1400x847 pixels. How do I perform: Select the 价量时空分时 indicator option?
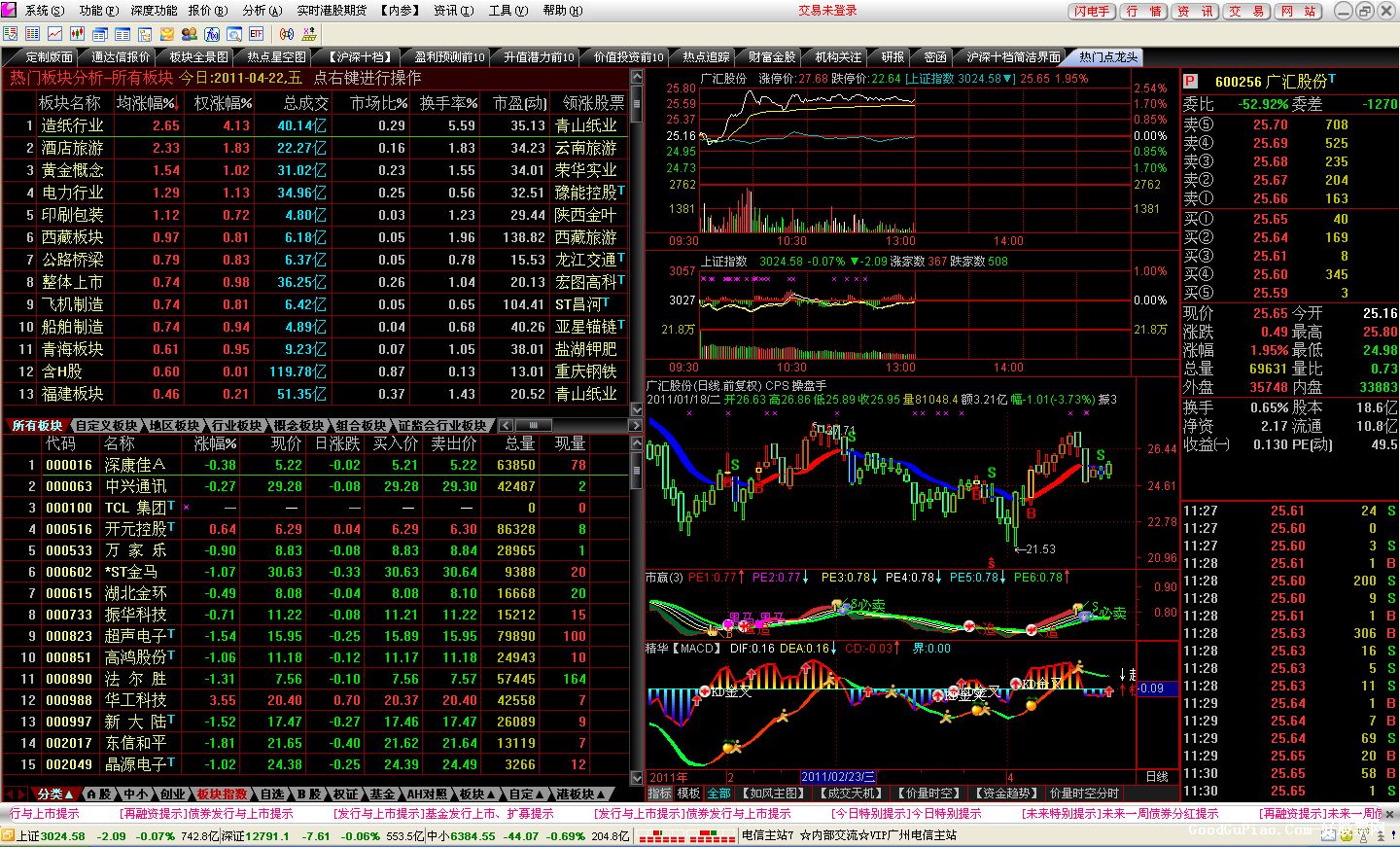(1084, 794)
